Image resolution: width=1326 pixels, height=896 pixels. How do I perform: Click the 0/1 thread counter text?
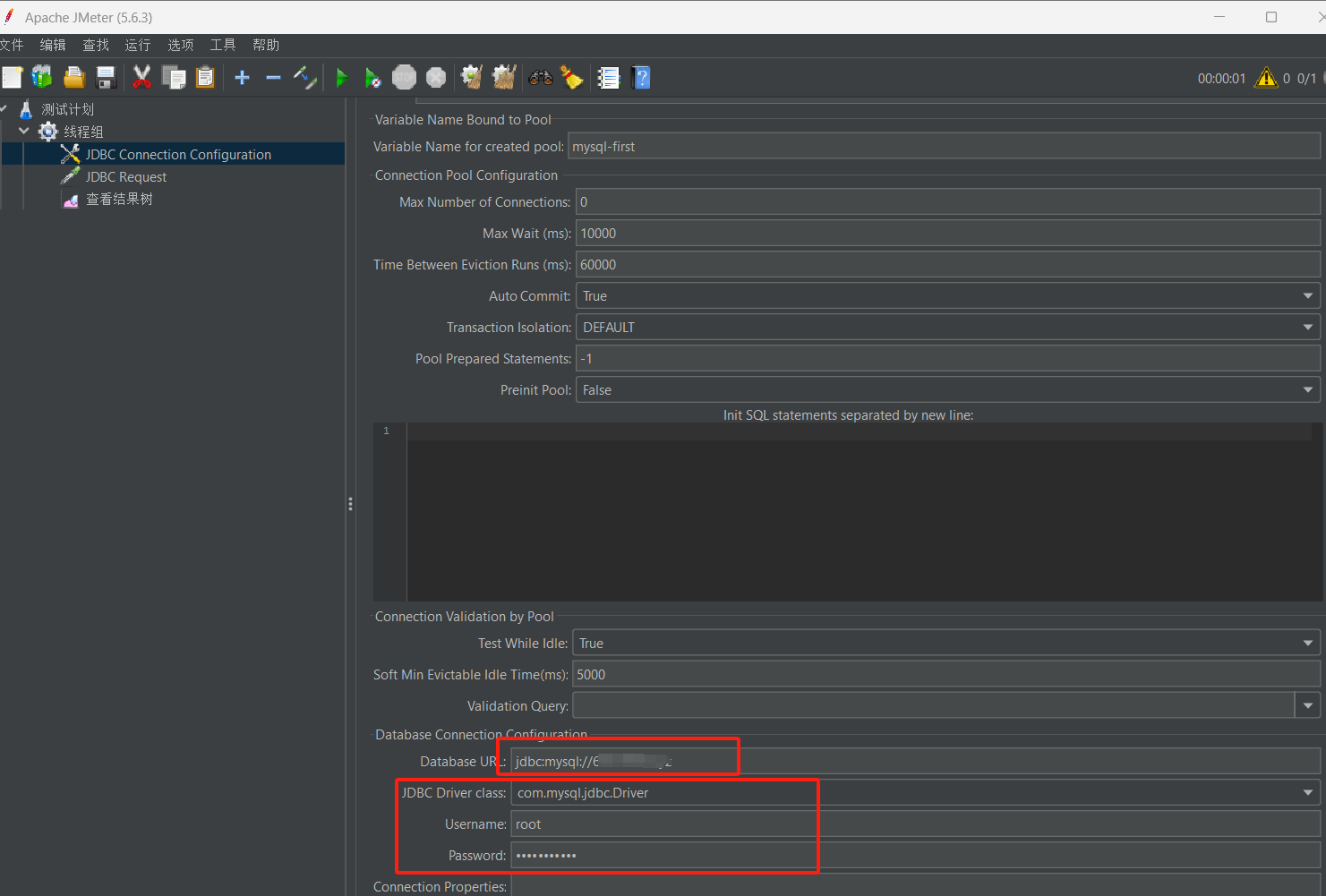click(x=1306, y=79)
